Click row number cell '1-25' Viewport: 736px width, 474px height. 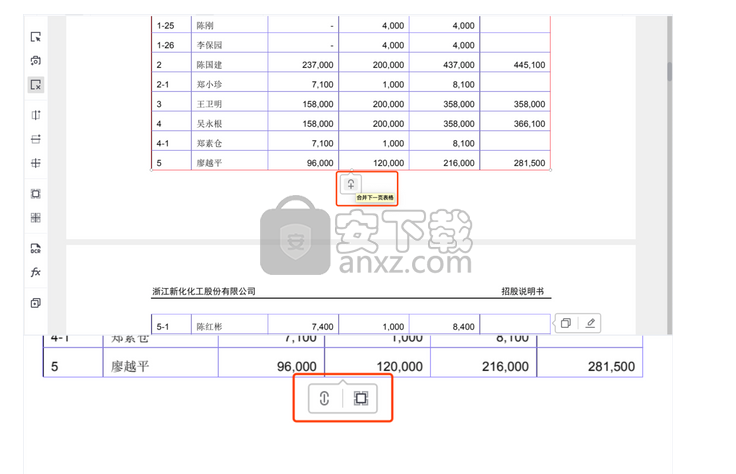[x=165, y=26]
